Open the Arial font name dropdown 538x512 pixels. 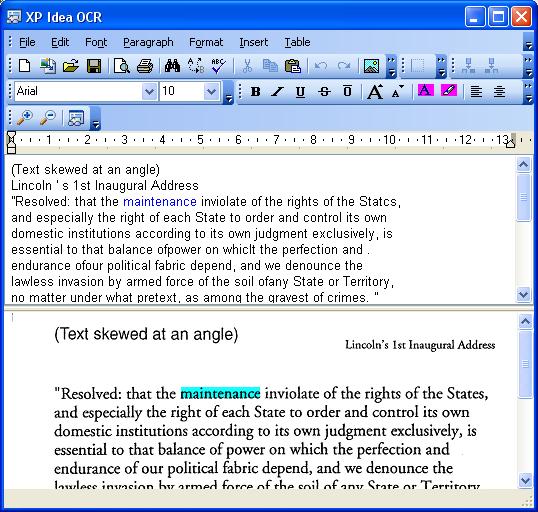point(150,91)
